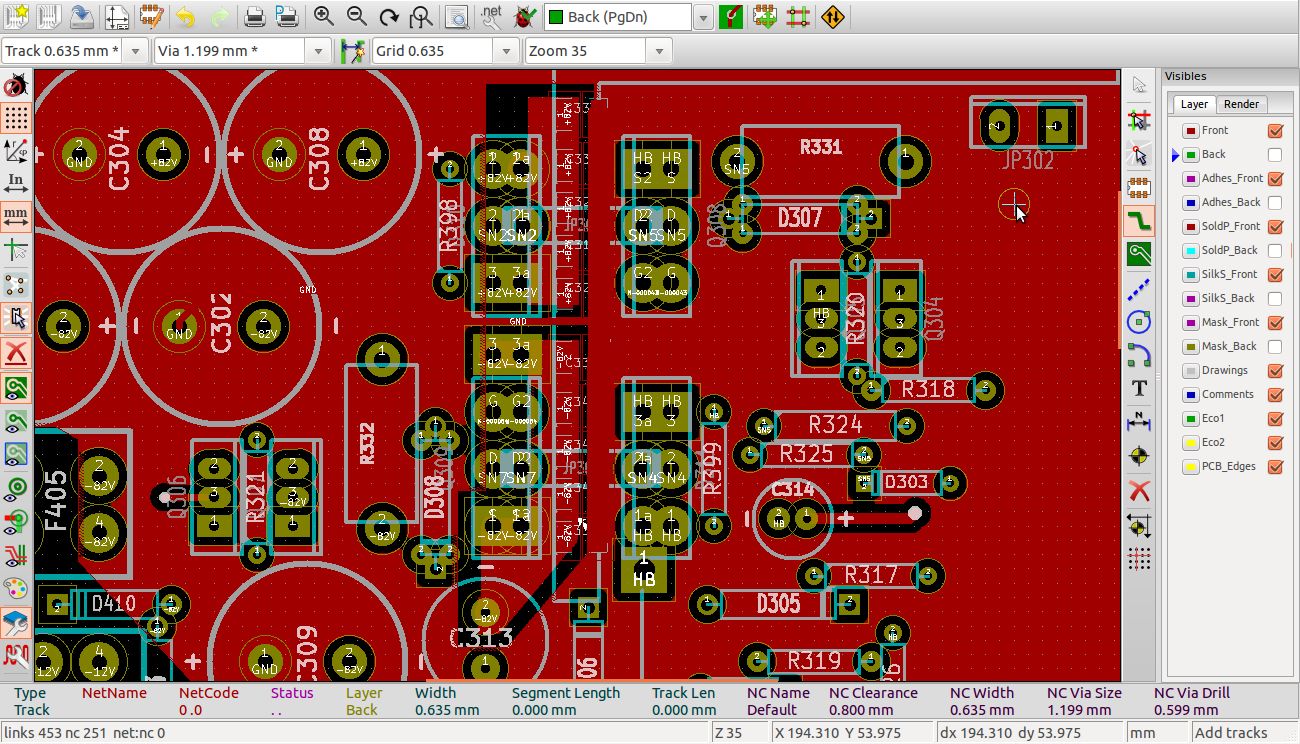Select the Add tracks and vias tool

(x=1138, y=221)
